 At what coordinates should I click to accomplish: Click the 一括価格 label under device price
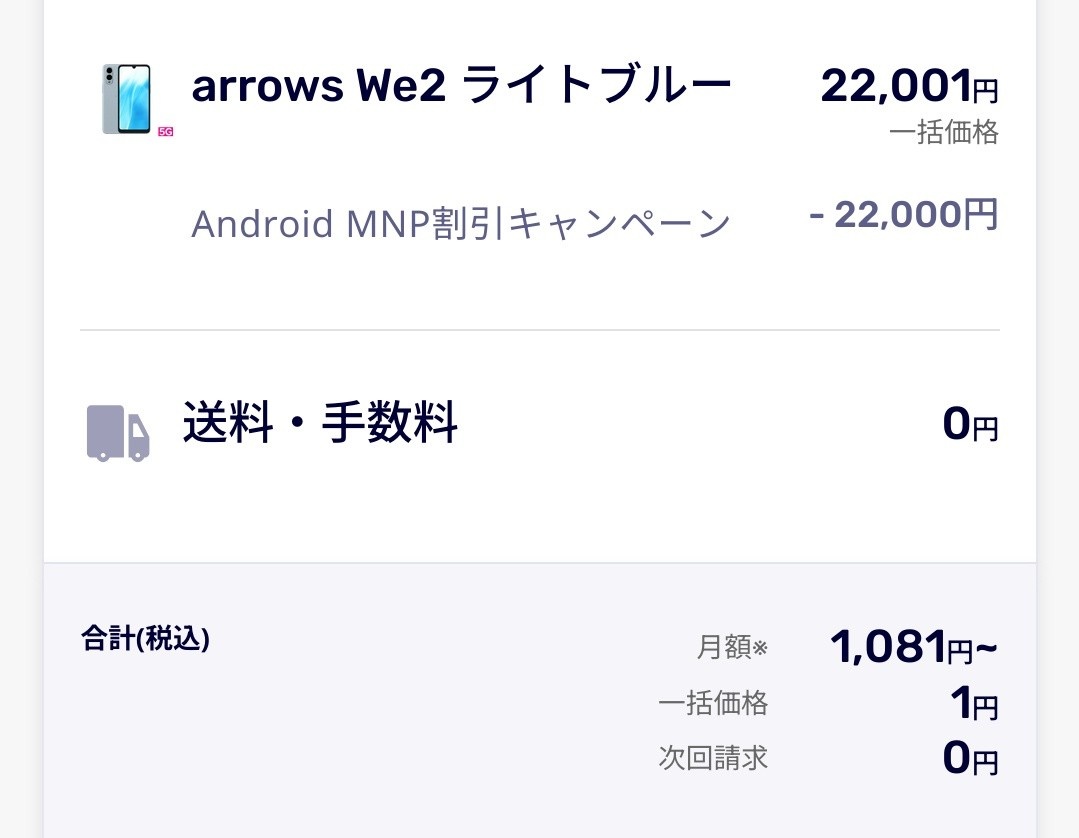point(943,132)
